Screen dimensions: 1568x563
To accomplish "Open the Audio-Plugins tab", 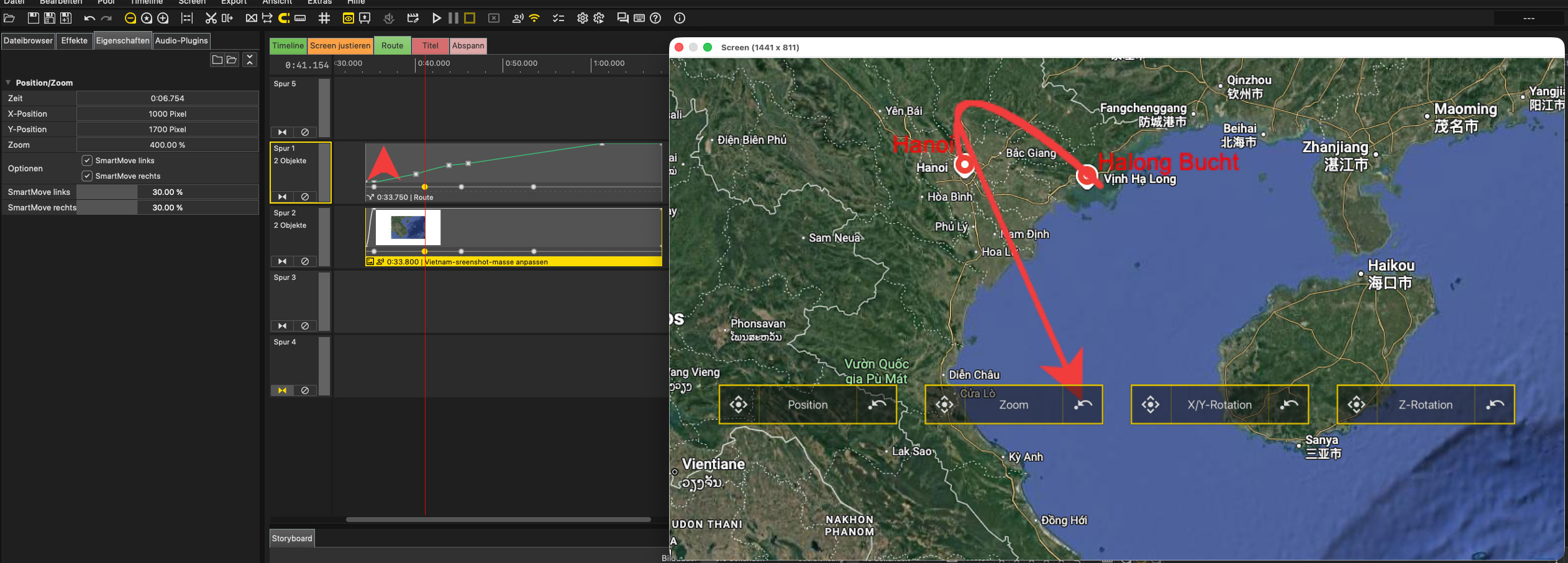I will pos(181,41).
